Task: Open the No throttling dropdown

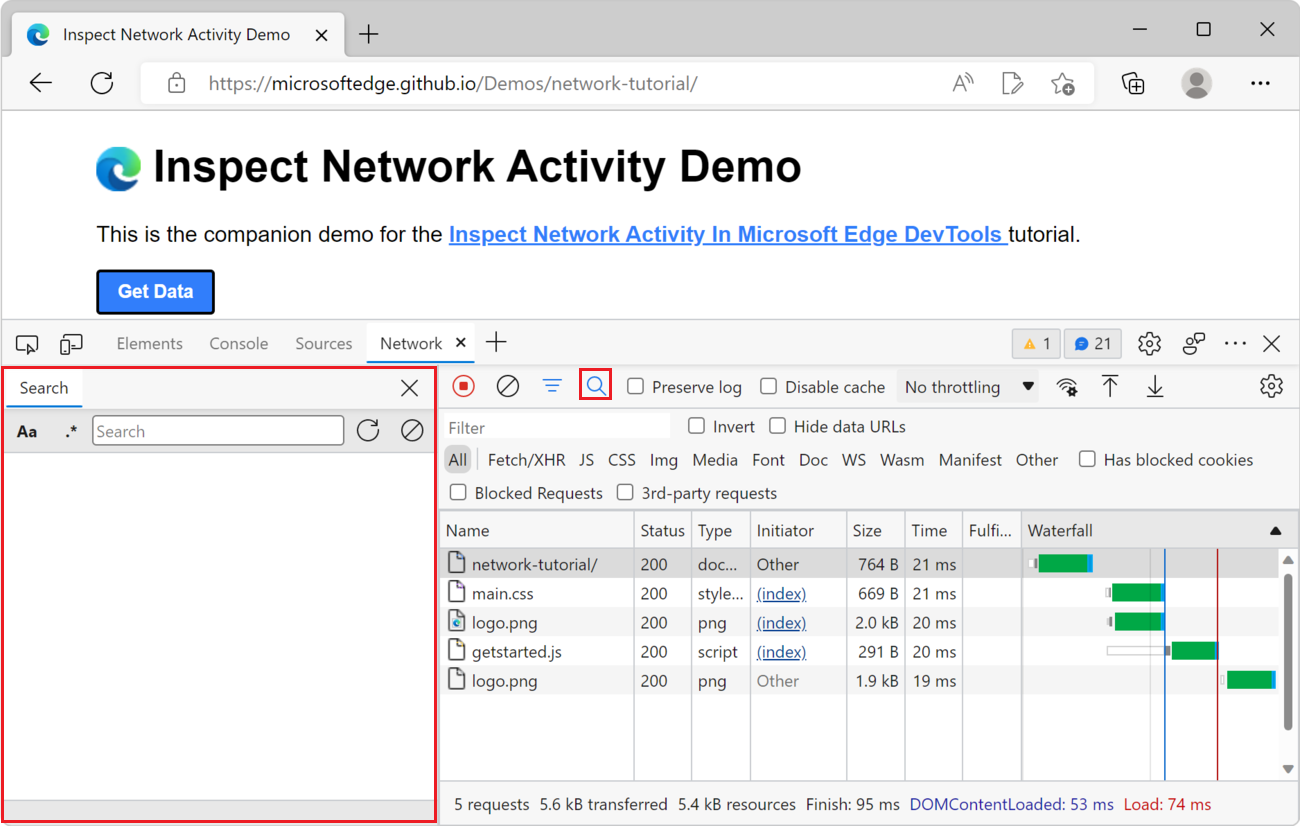Action: point(968,387)
